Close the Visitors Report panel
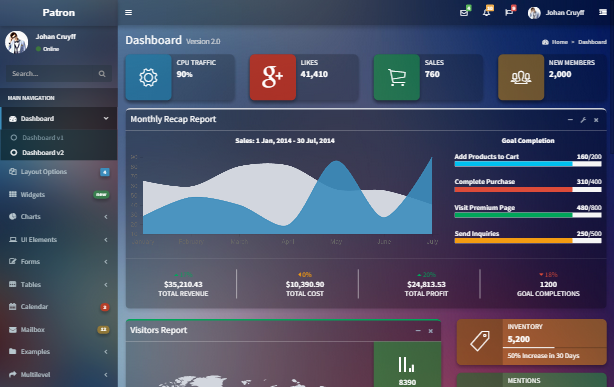The height and width of the screenshot is (387, 614). [x=431, y=331]
